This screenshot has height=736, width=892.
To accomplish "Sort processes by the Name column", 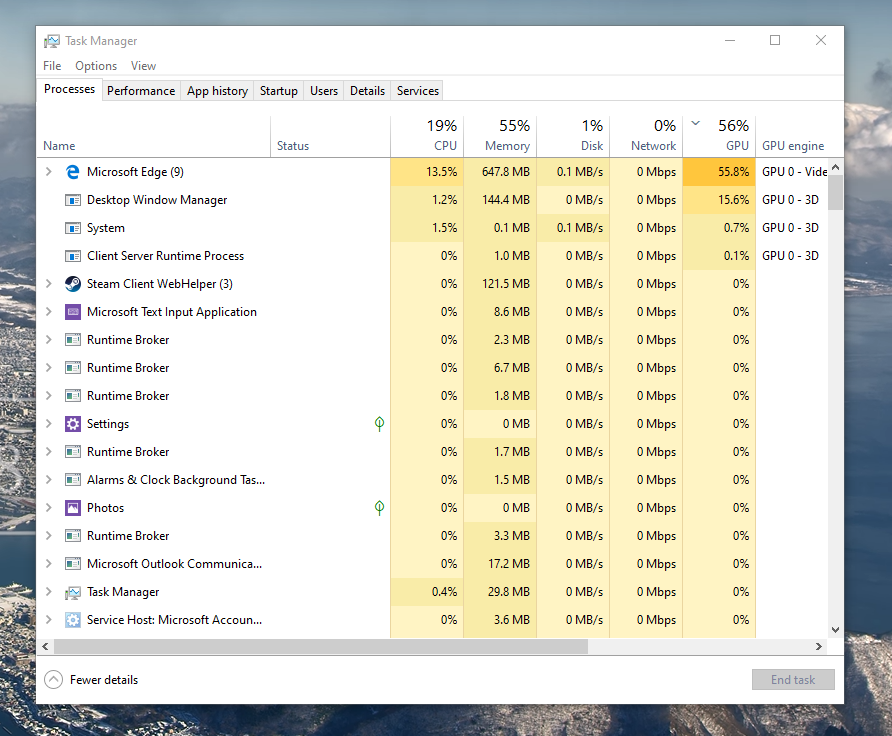I will click(154, 137).
